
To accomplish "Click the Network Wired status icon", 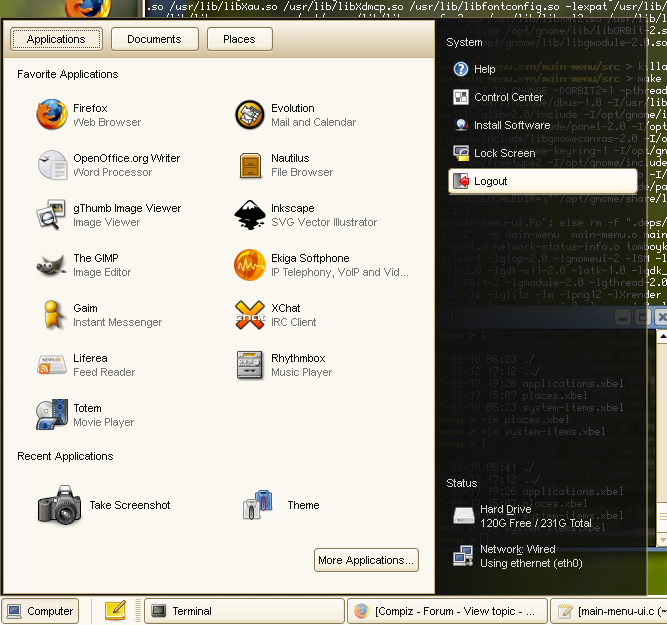I will (x=463, y=556).
